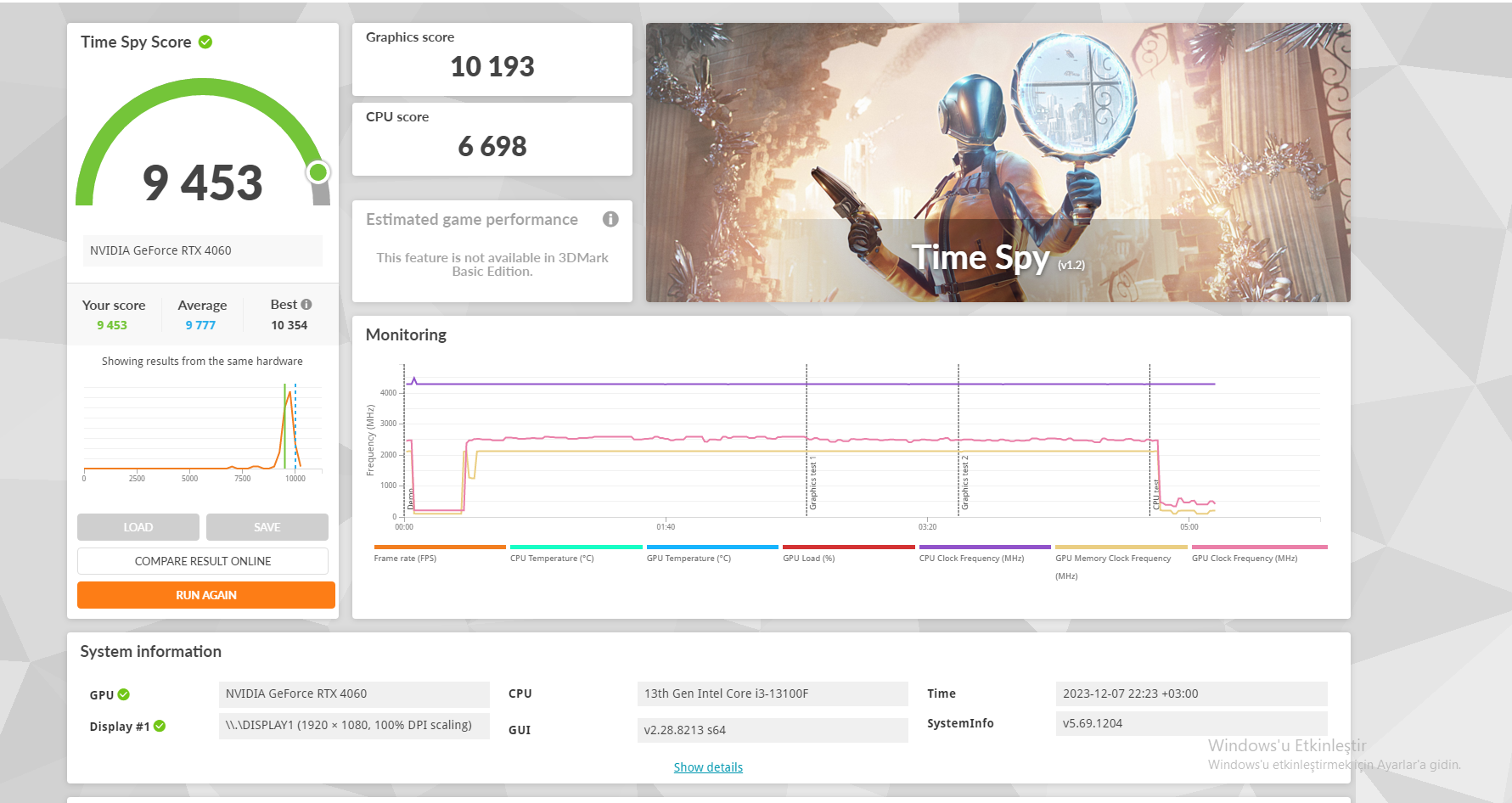
Task: Click the Graphics score value 10 193
Action: coord(492,66)
